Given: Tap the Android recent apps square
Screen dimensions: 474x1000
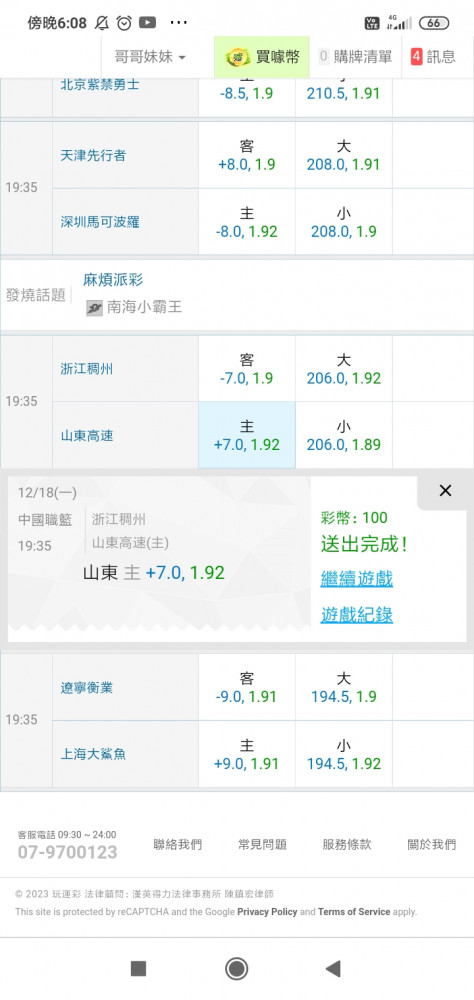Looking at the screenshot, I should click(138, 969).
